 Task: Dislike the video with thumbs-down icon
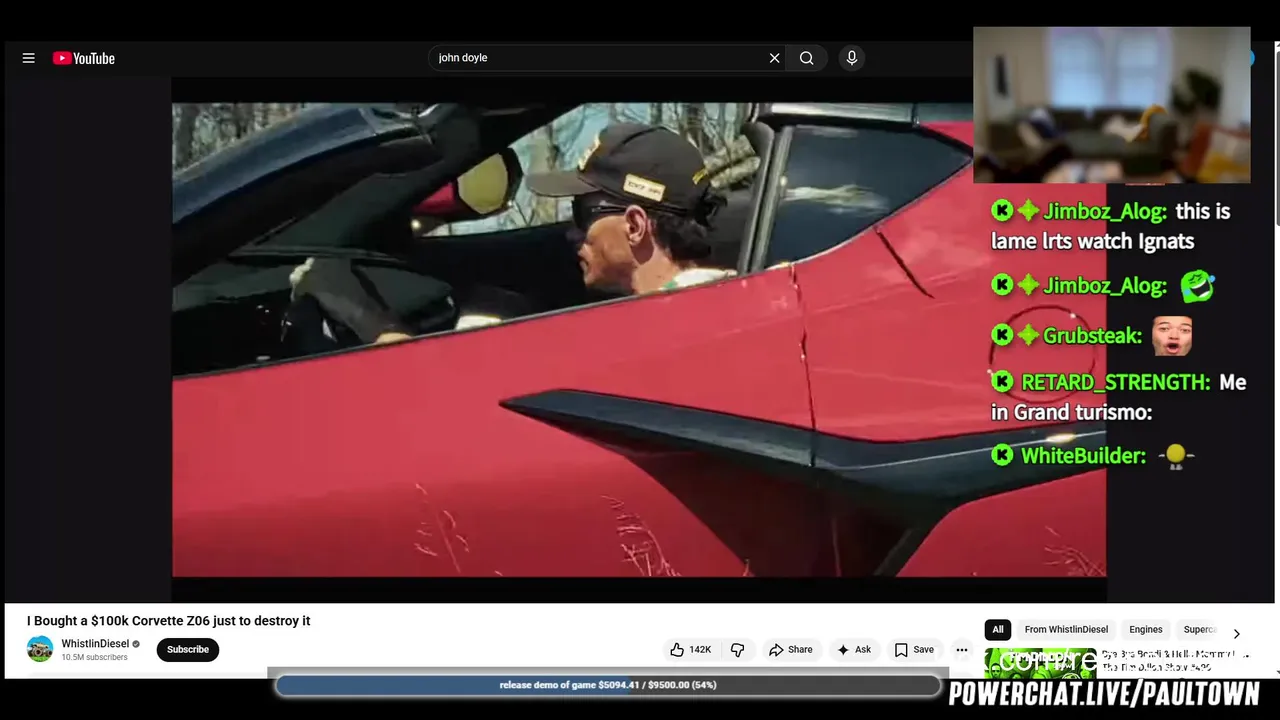(x=737, y=650)
